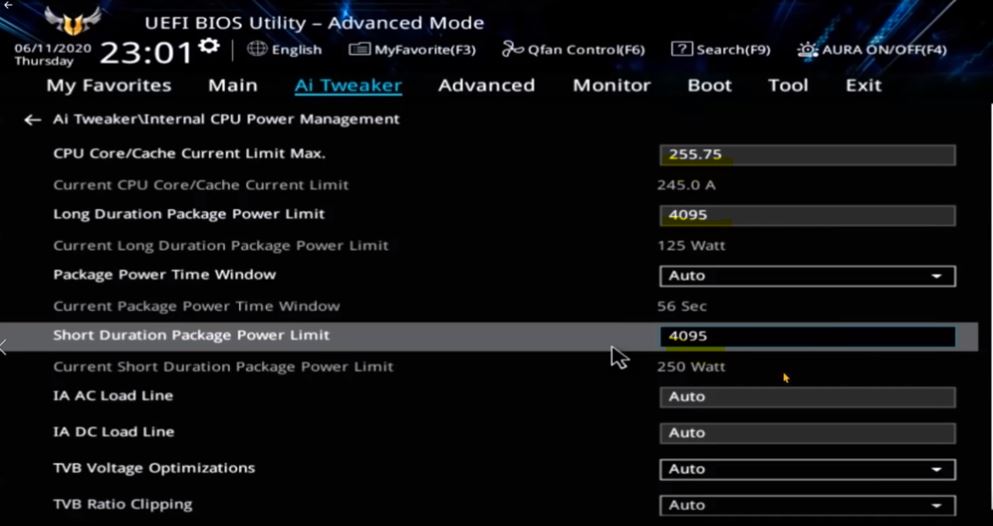Click the 125 Watt value

click(691, 246)
